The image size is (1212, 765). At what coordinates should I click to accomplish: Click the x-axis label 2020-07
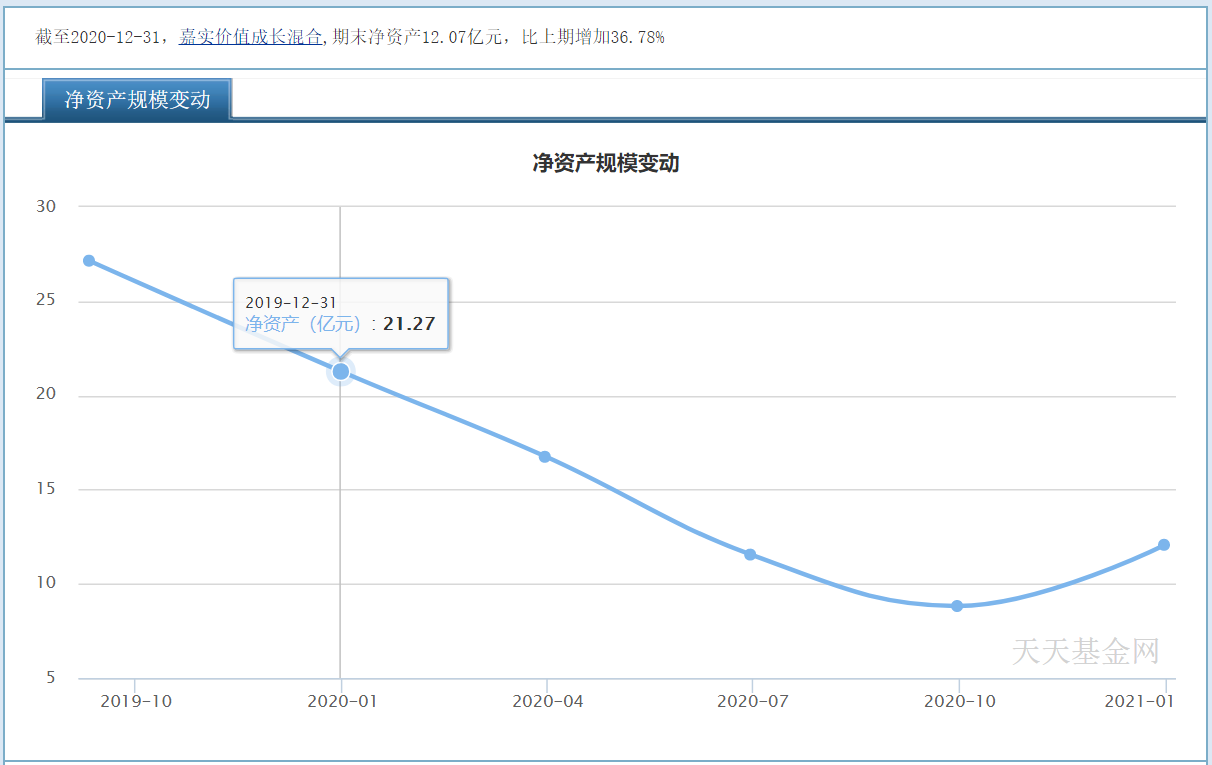[x=752, y=702]
